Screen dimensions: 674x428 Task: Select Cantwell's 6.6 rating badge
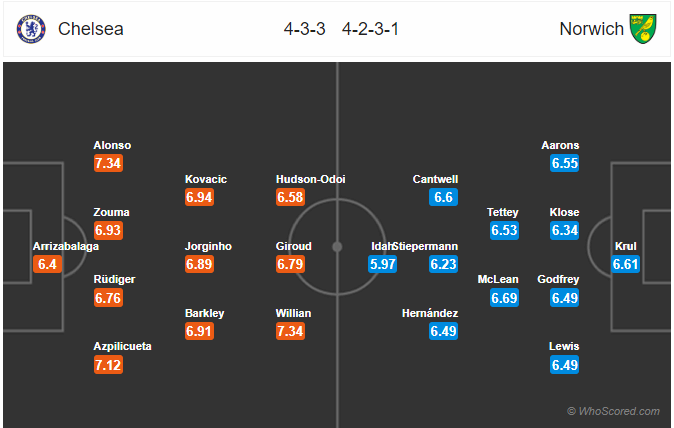443,197
